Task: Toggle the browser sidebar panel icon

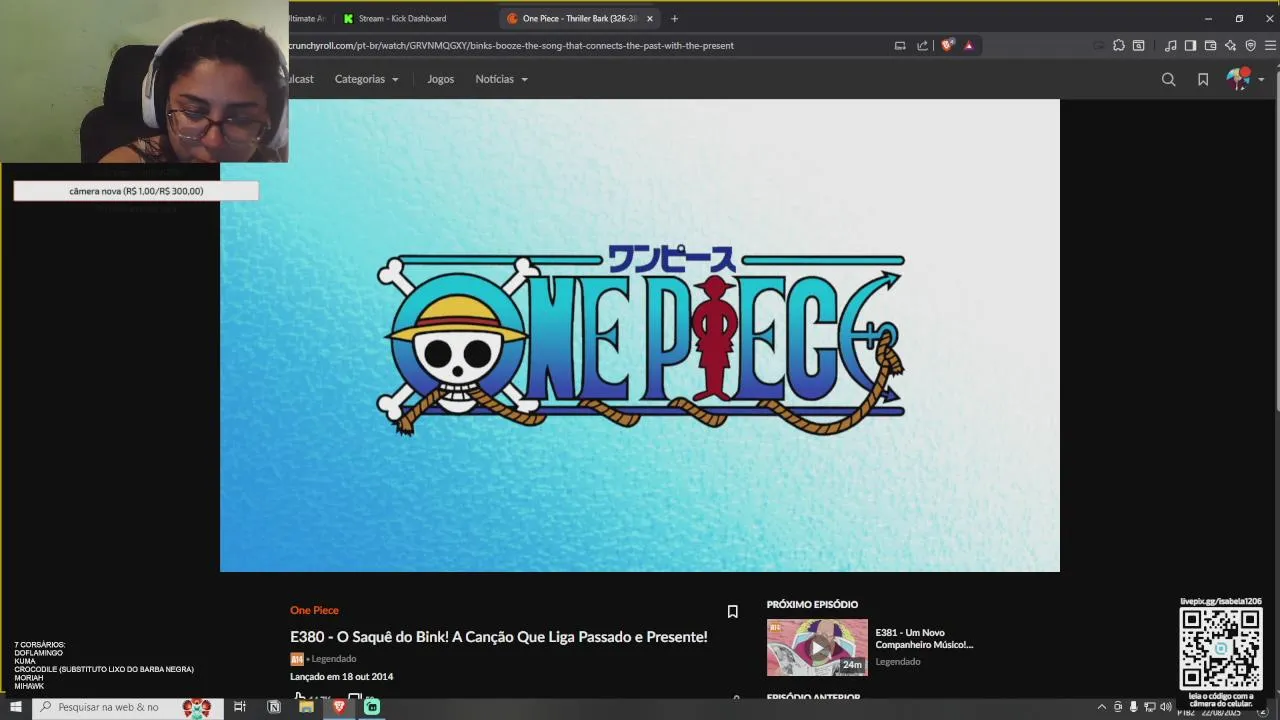Action: tap(1190, 45)
